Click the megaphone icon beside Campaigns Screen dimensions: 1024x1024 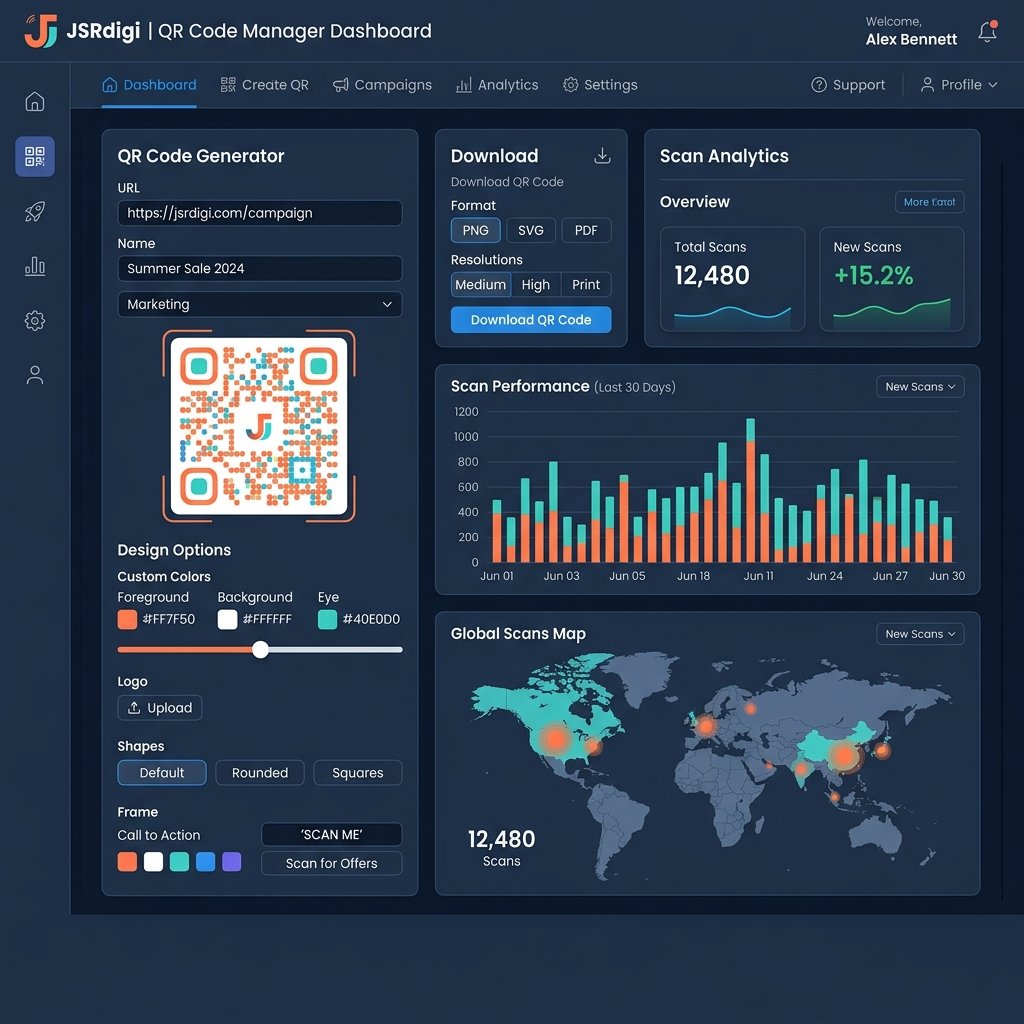tap(340, 85)
